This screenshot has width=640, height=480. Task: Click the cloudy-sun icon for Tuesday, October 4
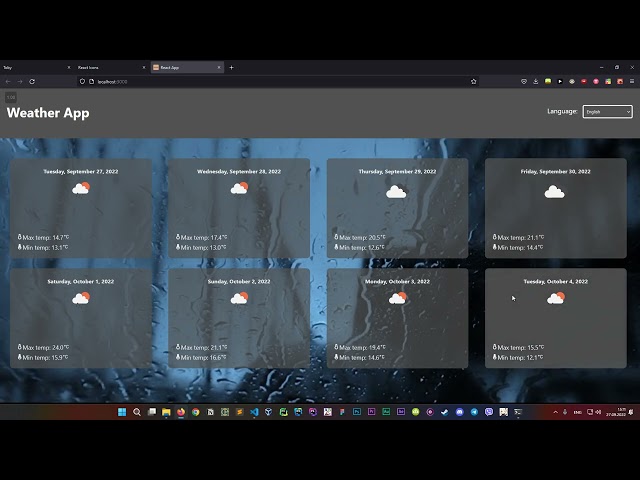(556, 298)
